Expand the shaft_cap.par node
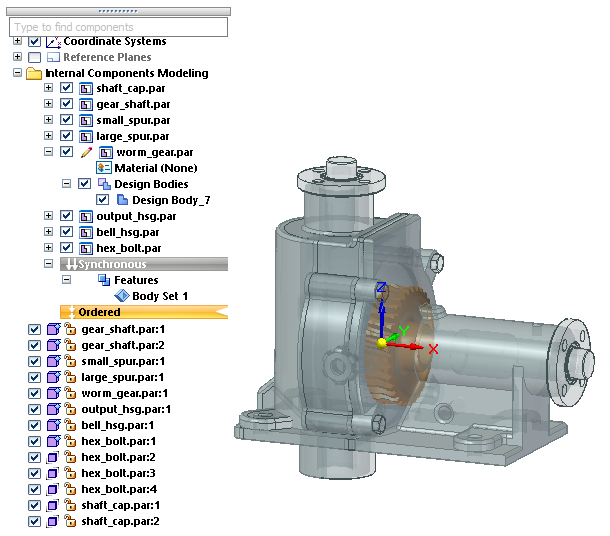Image resolution: width=610 pixels, height=536 pixels. click(48, 88)
